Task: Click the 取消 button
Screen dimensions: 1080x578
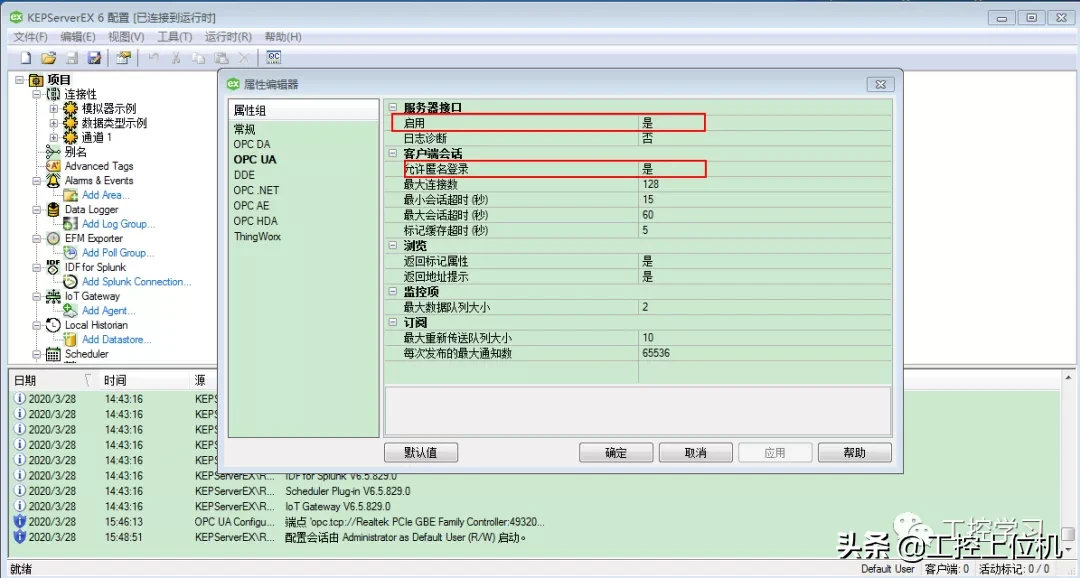Action: click(x=696, y=453)
